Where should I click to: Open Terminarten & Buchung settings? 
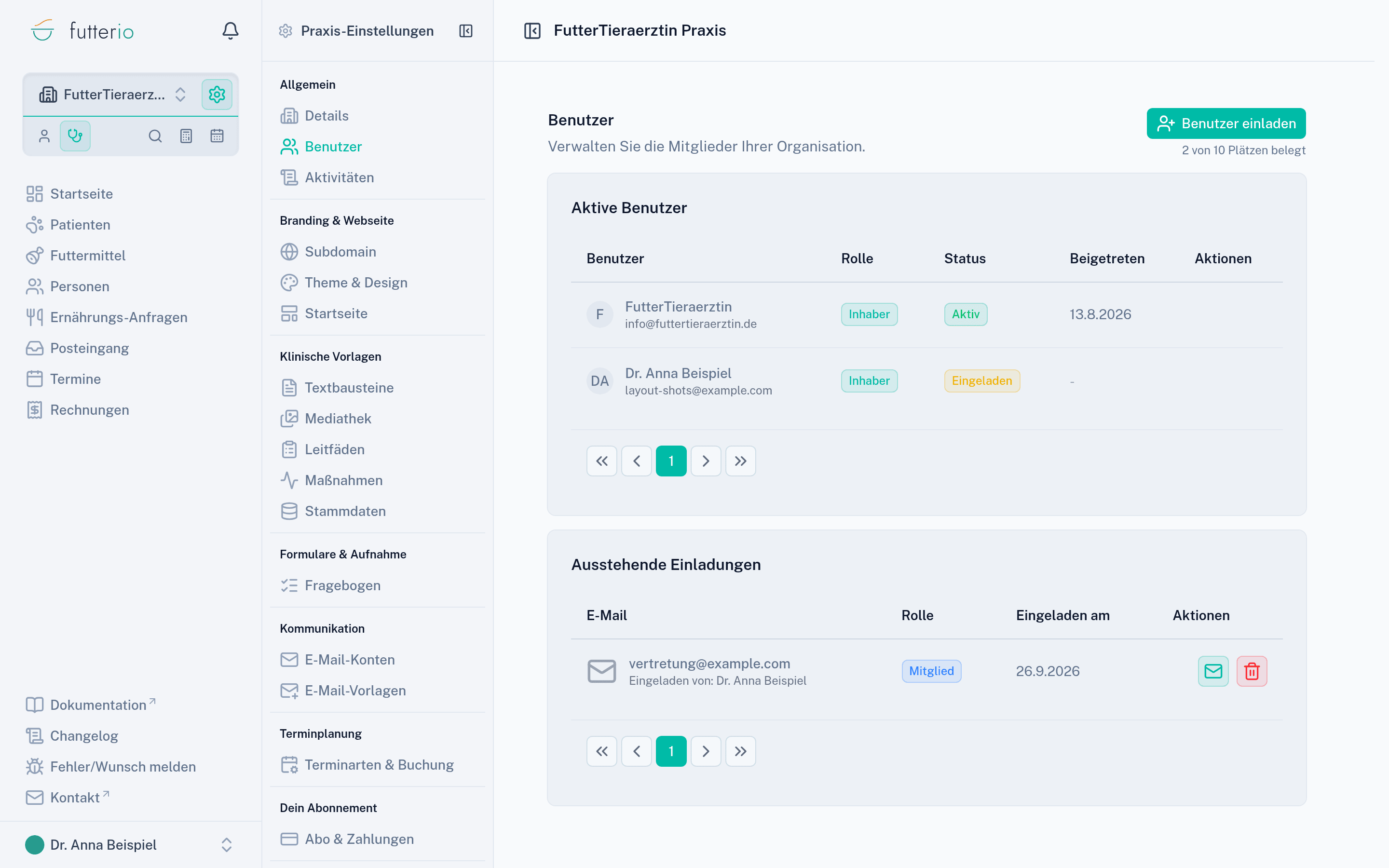pos(377,765)
